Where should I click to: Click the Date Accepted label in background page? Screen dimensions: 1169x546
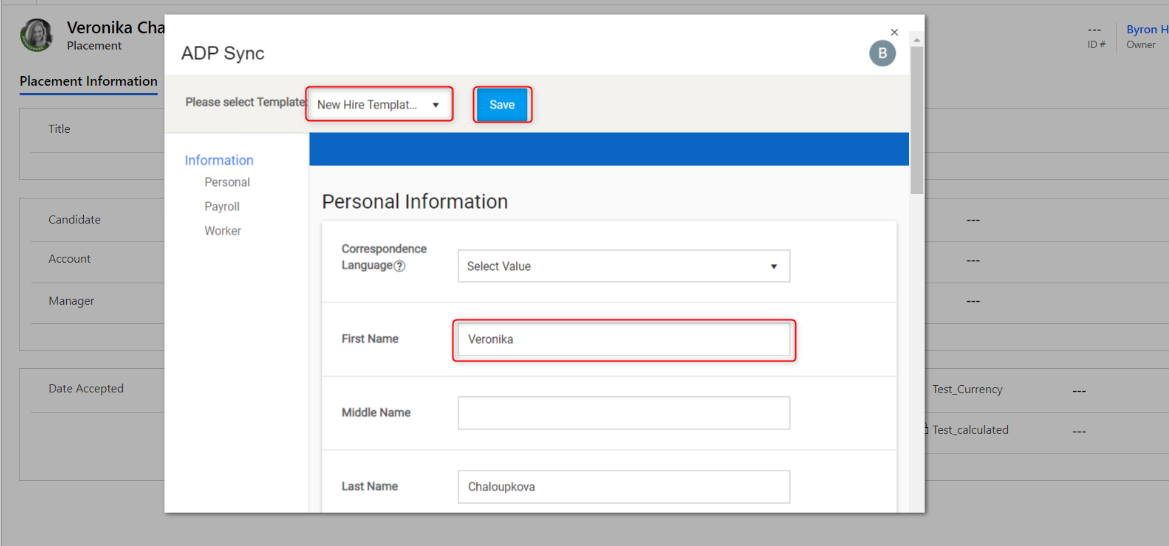pos(86,389)
